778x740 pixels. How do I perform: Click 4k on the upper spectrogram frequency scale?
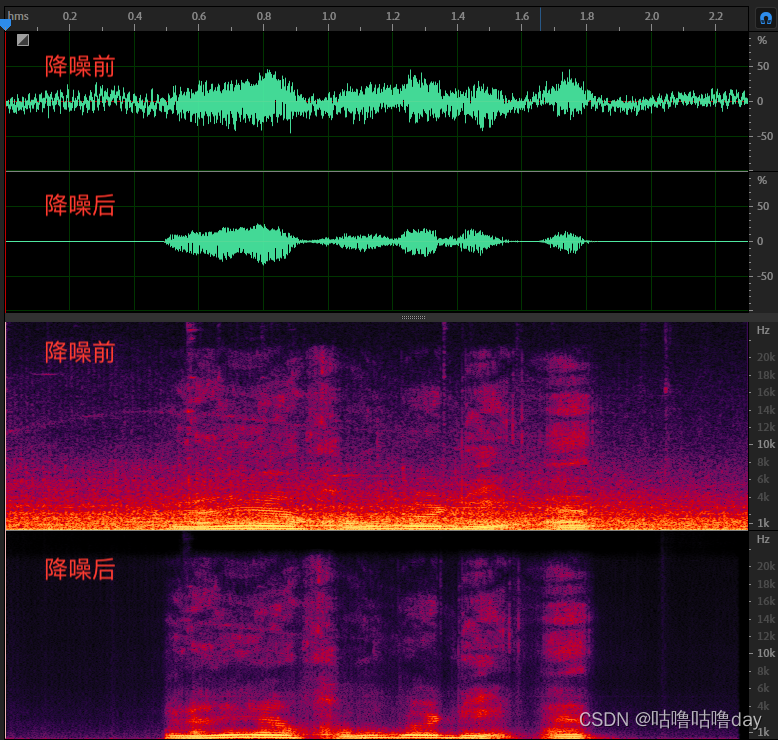(763, 497)
